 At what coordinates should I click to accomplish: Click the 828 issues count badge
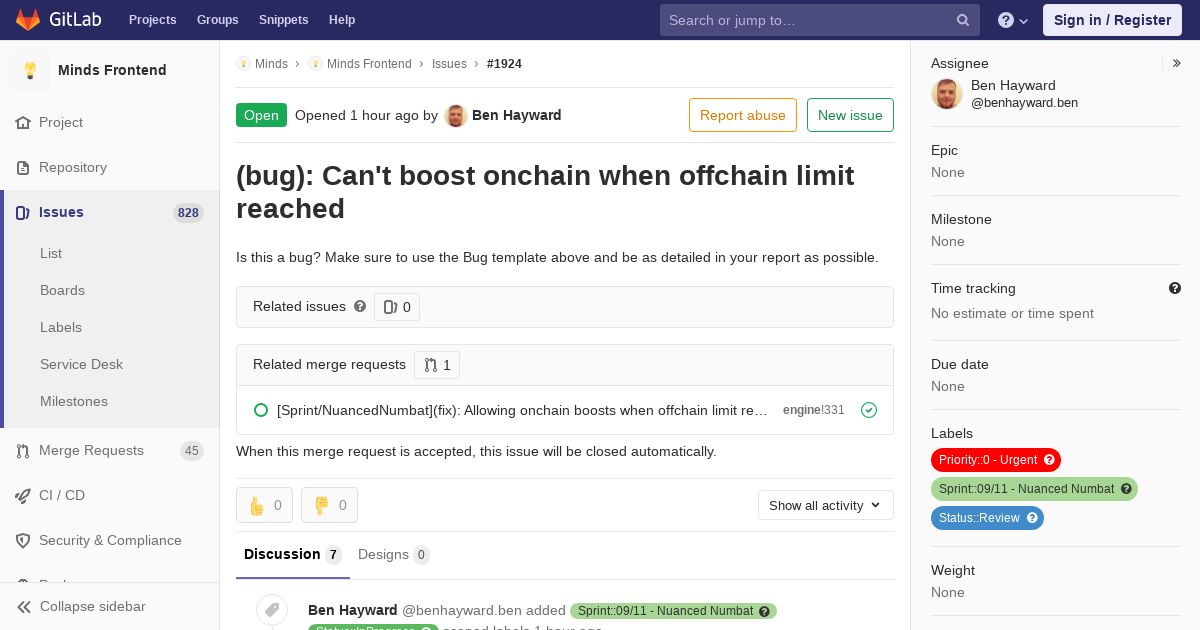click(x=188, y=212)
